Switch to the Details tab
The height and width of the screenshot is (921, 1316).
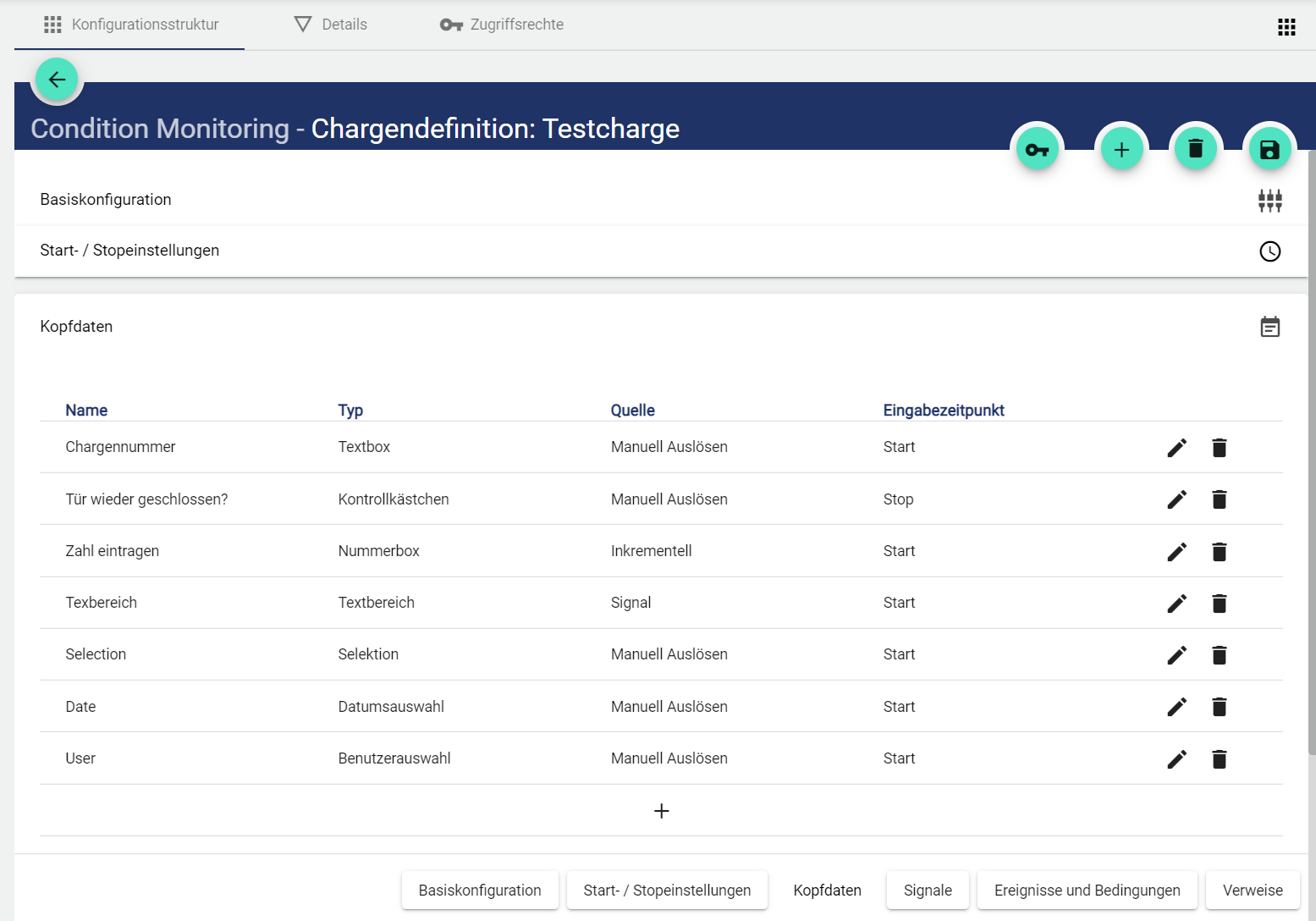coord(331,25)
